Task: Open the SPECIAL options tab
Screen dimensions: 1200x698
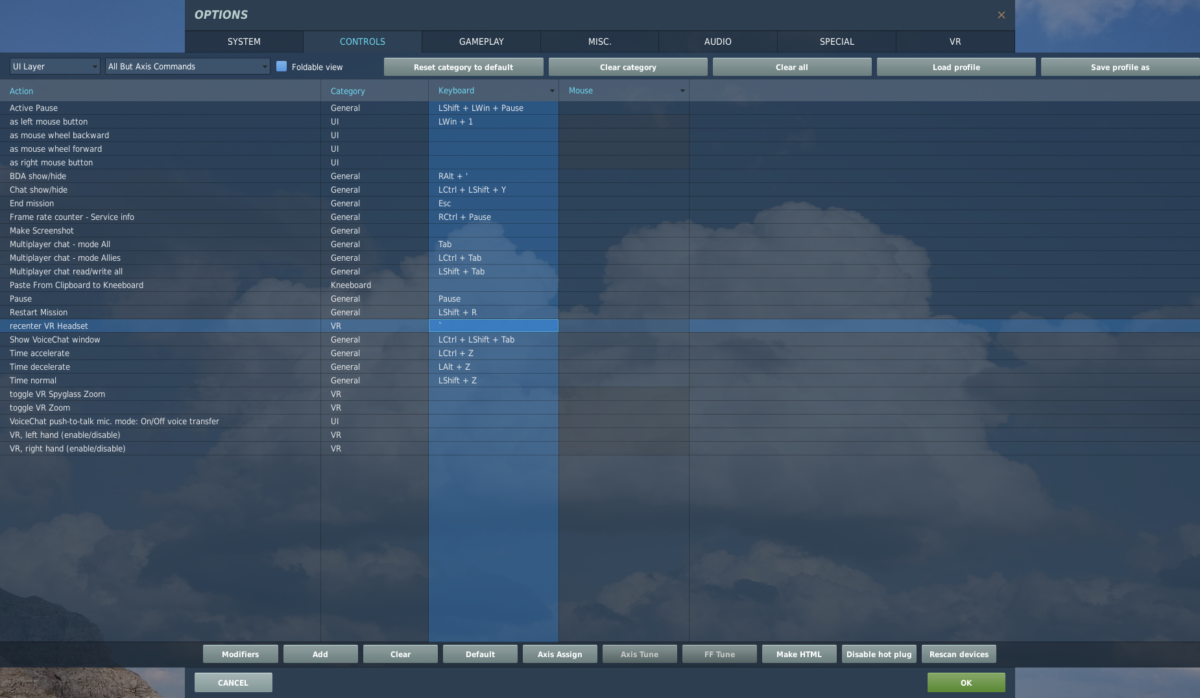Action: click(x=836, y=42)
